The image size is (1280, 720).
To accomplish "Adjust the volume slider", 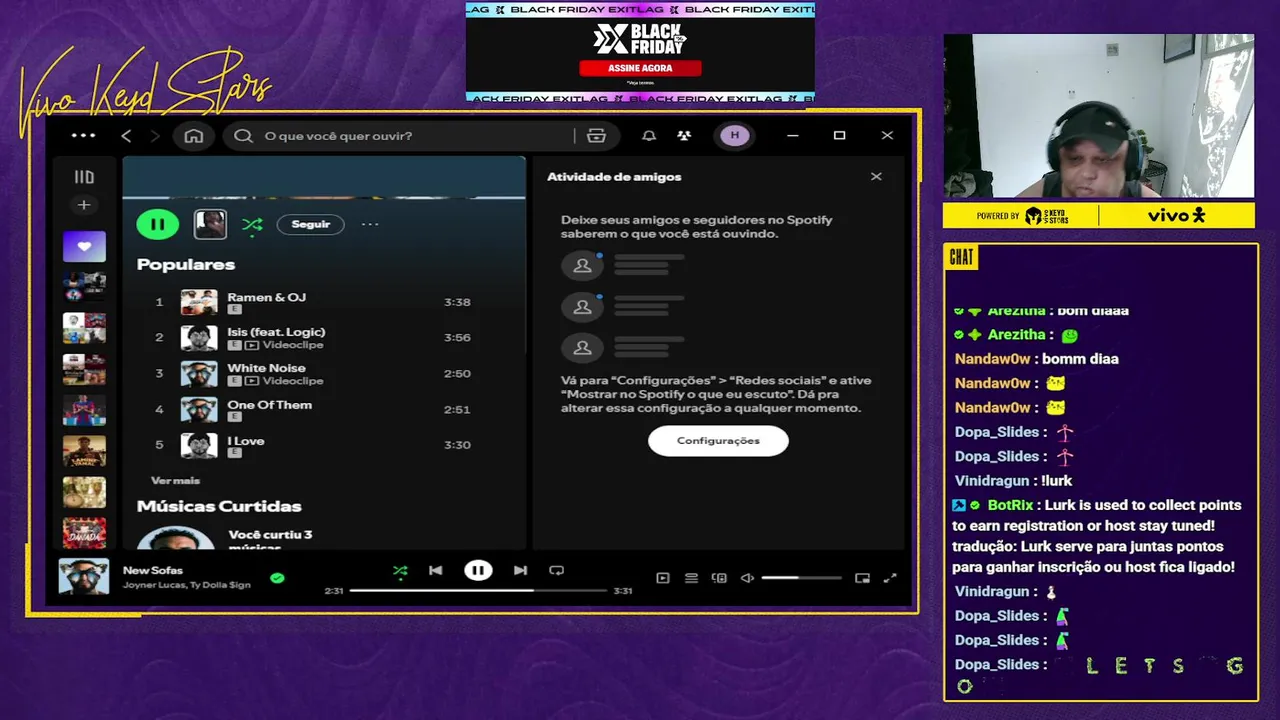I will click(x=801, y=578).
